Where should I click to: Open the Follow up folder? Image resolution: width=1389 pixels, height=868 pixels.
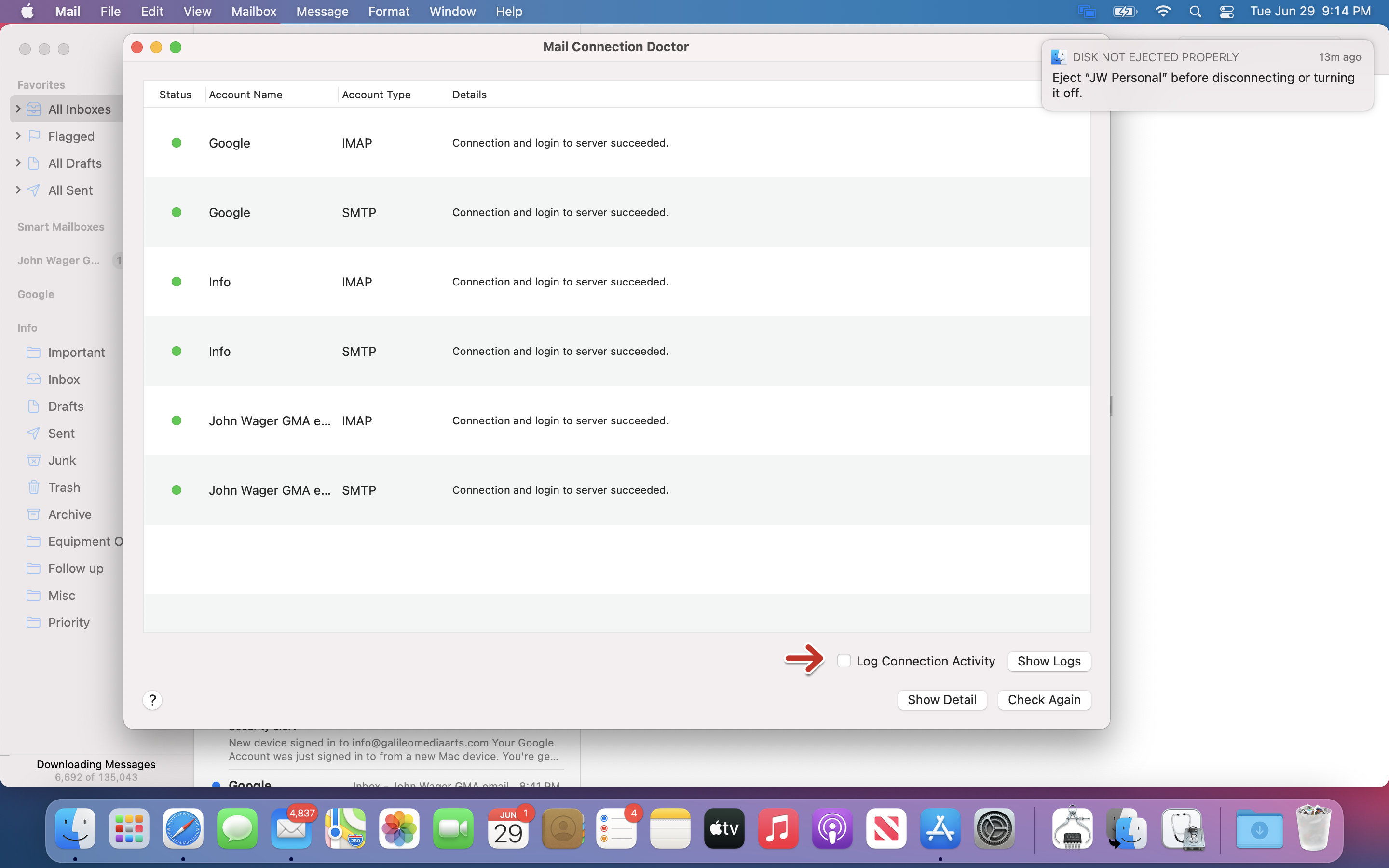tap(76, 569)
